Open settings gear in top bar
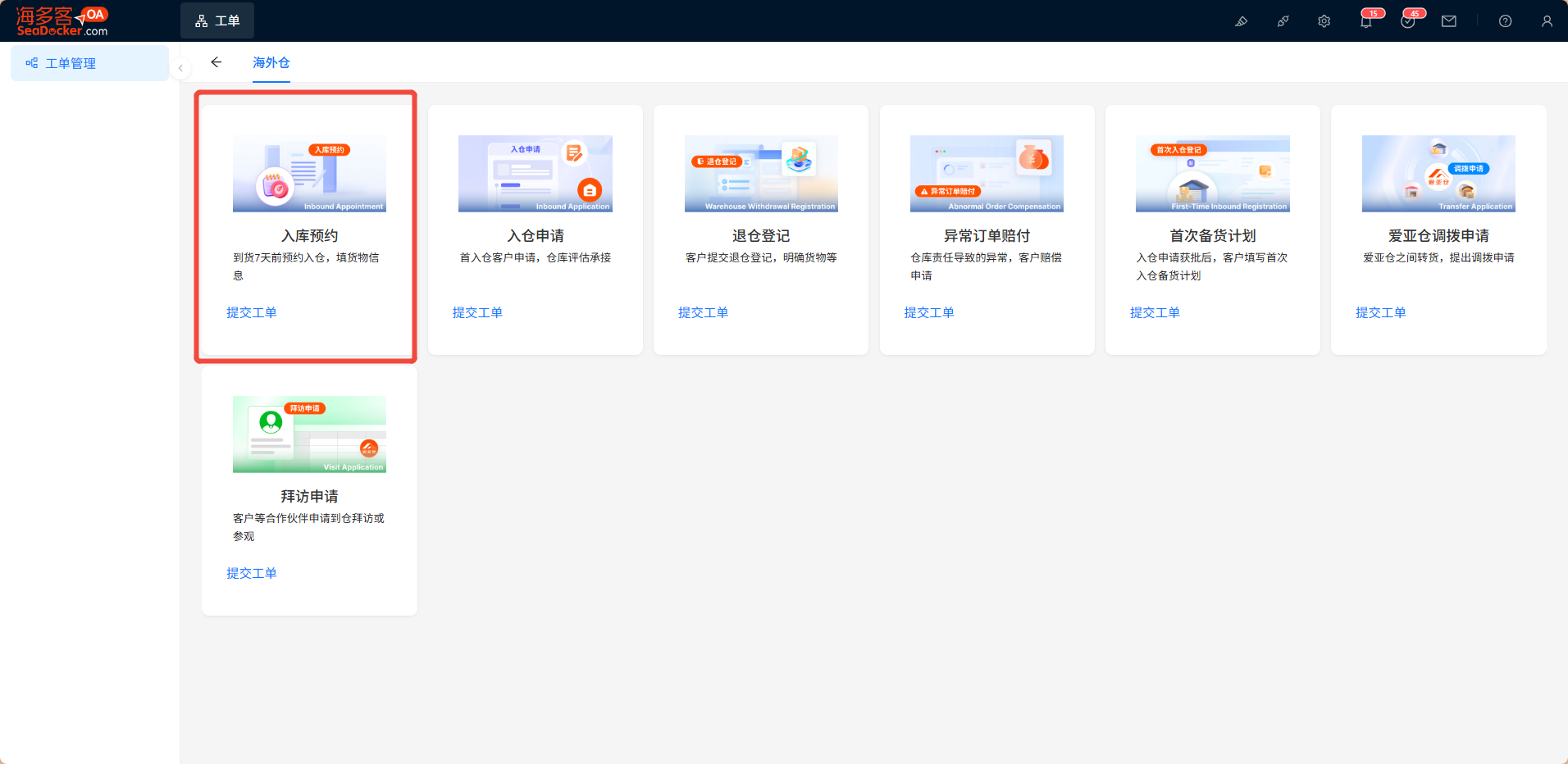This screenshot has height=764, width=1568. [x=1324, y=21]
